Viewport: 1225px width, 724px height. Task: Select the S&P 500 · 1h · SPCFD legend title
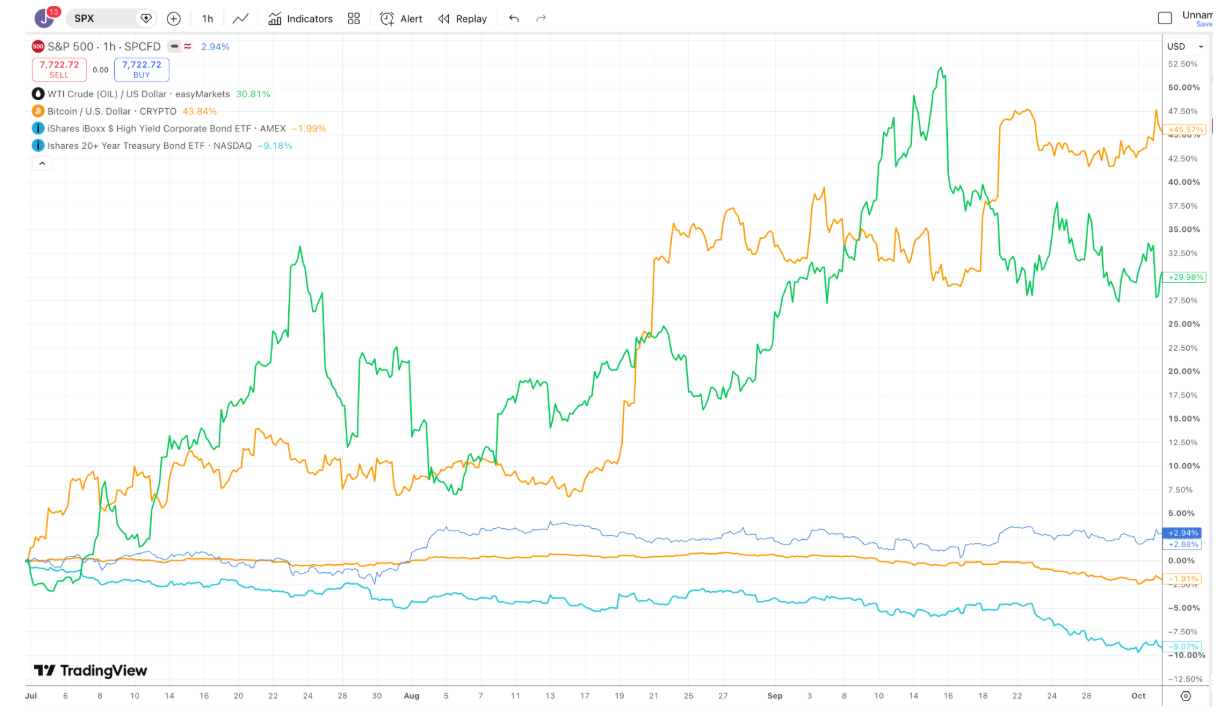(104, 46)
